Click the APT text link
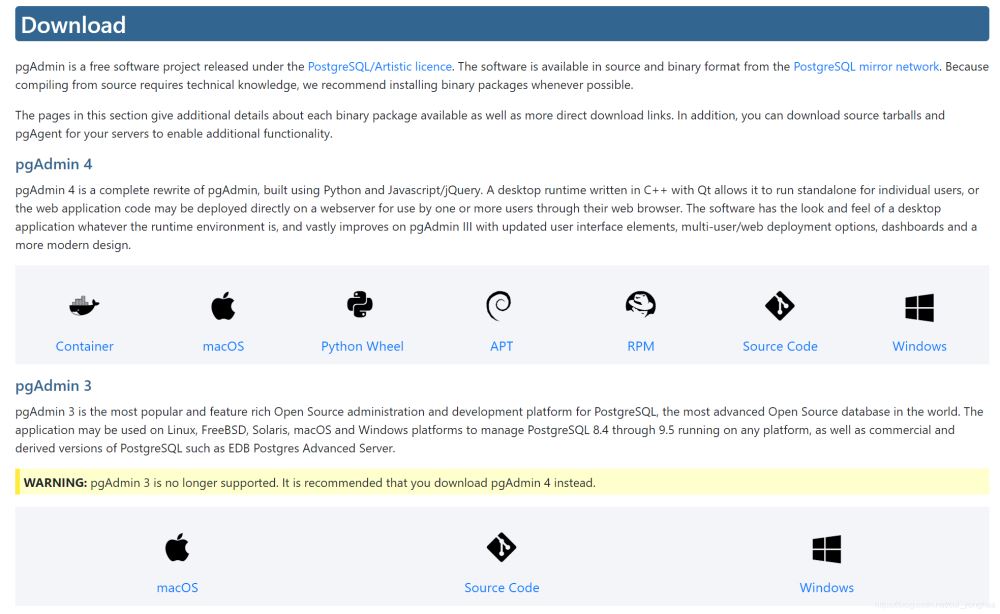The width and height of the screenshot is (1000, 614). 501,346
